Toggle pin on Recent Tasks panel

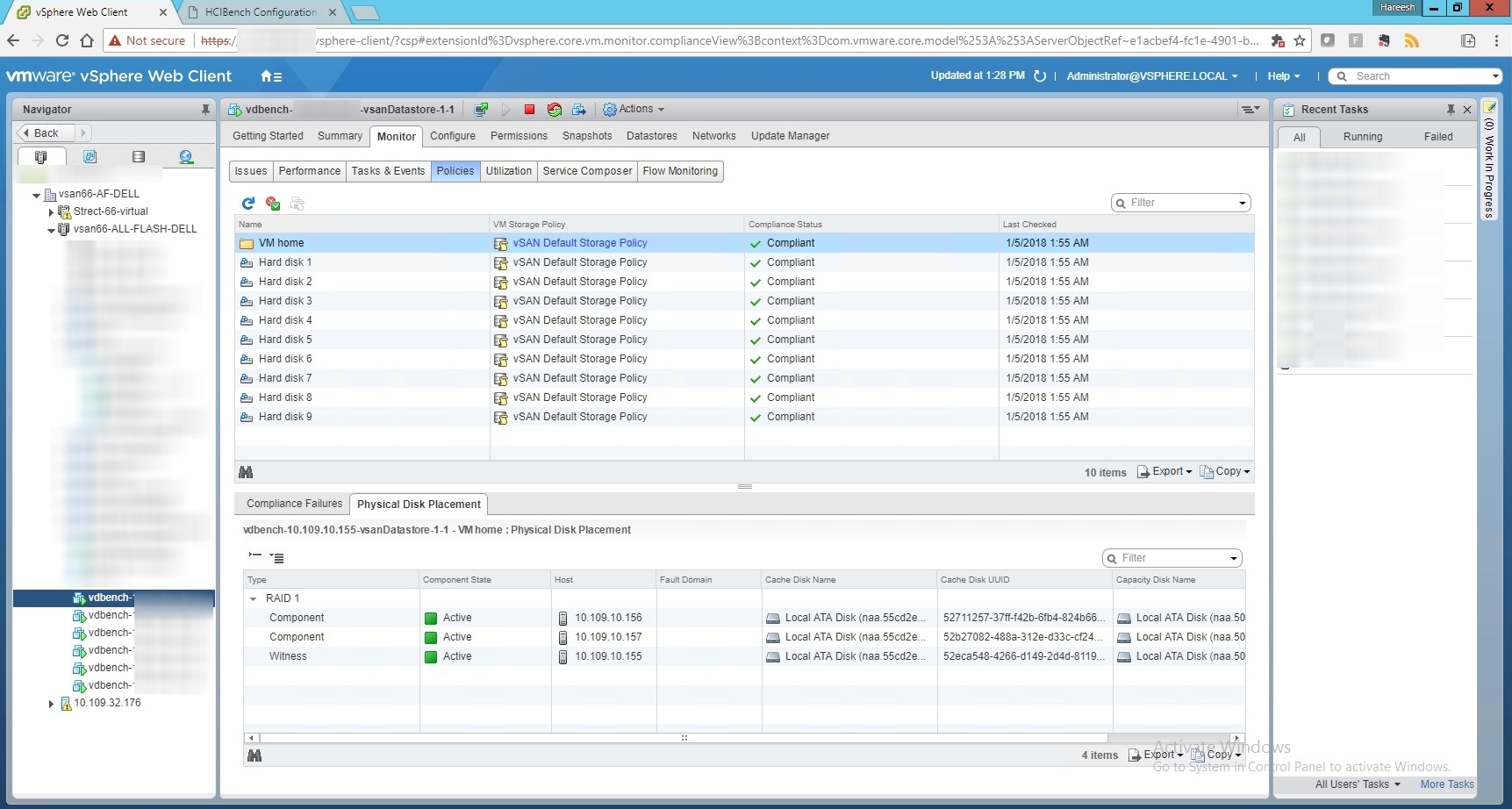point(1451,110)
